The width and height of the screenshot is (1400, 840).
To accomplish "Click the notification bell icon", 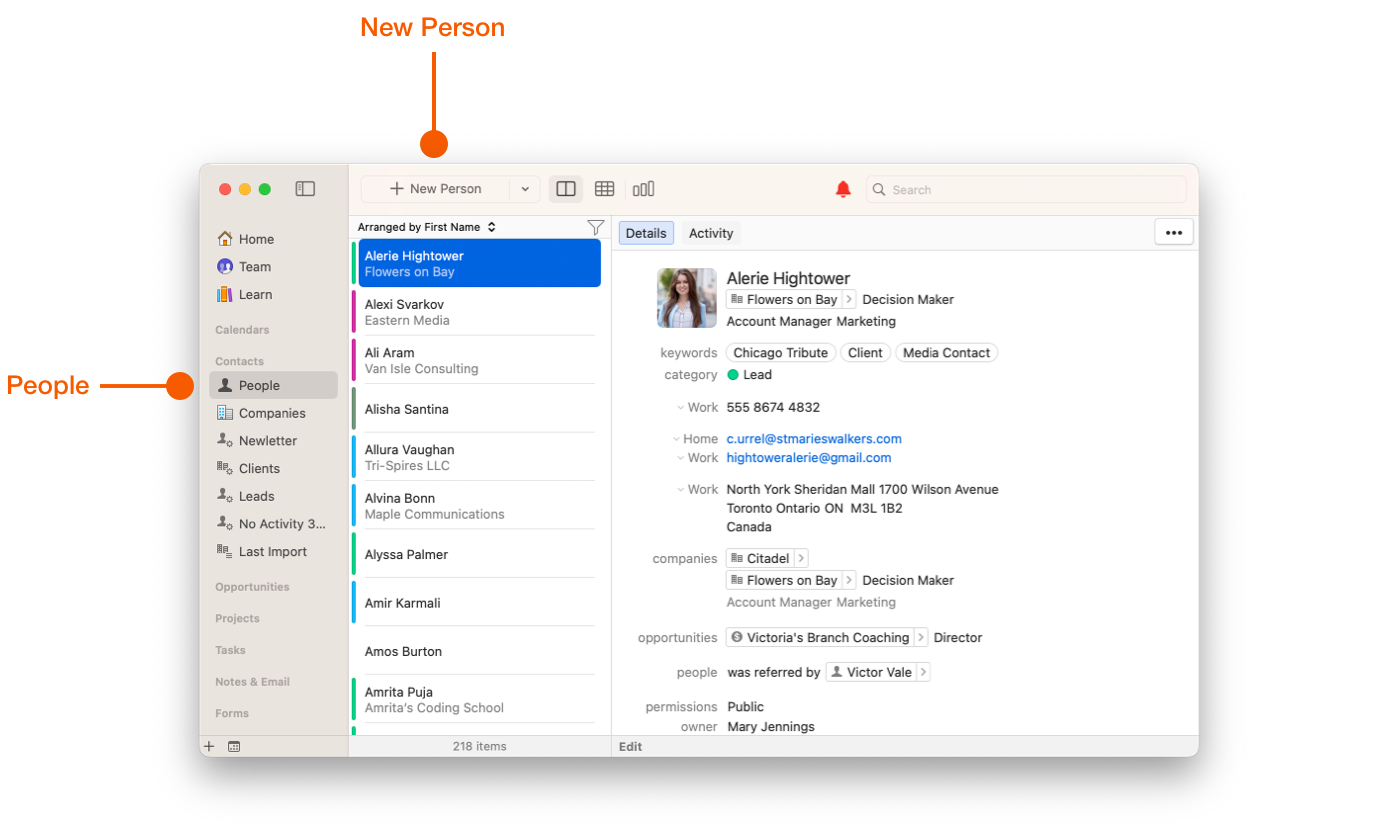I will pyautogui.click(x=843, y=190).
